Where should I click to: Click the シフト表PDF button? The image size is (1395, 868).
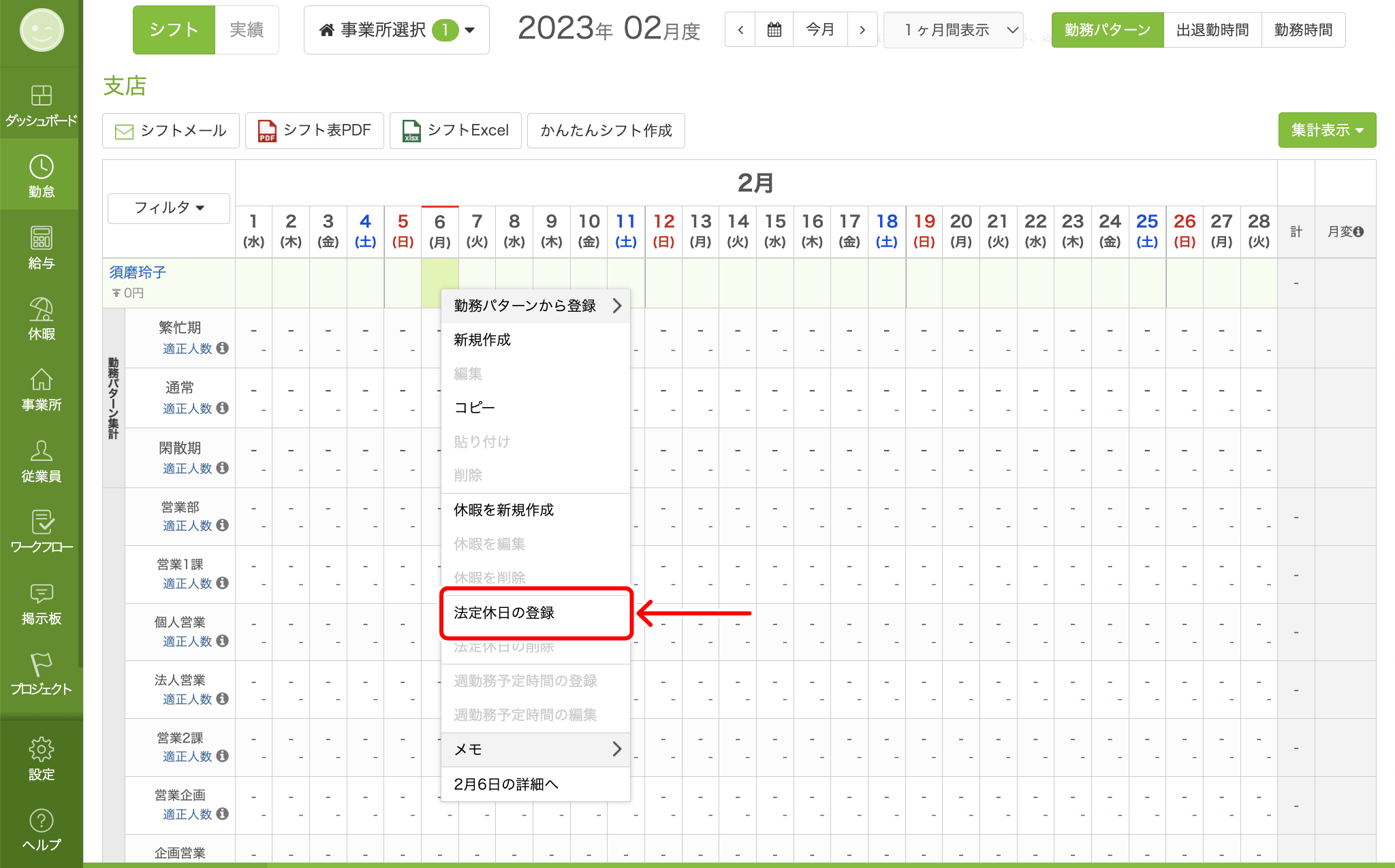click(315, 130)
